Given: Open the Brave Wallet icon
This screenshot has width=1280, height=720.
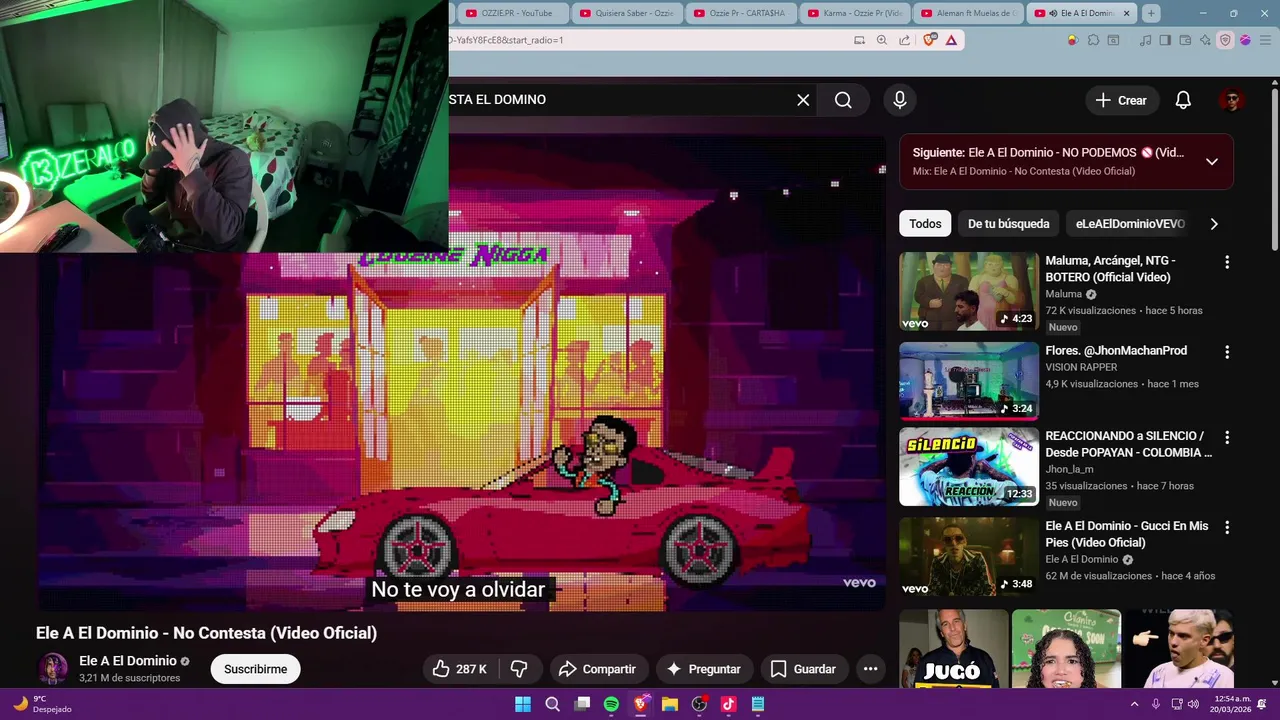Looking at the screenshot, I should [x=1185, y=40].
